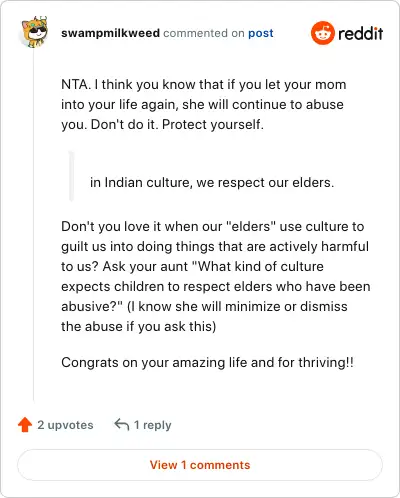
Task: Click the gray blockquote bar
Action: click(71, 176)
